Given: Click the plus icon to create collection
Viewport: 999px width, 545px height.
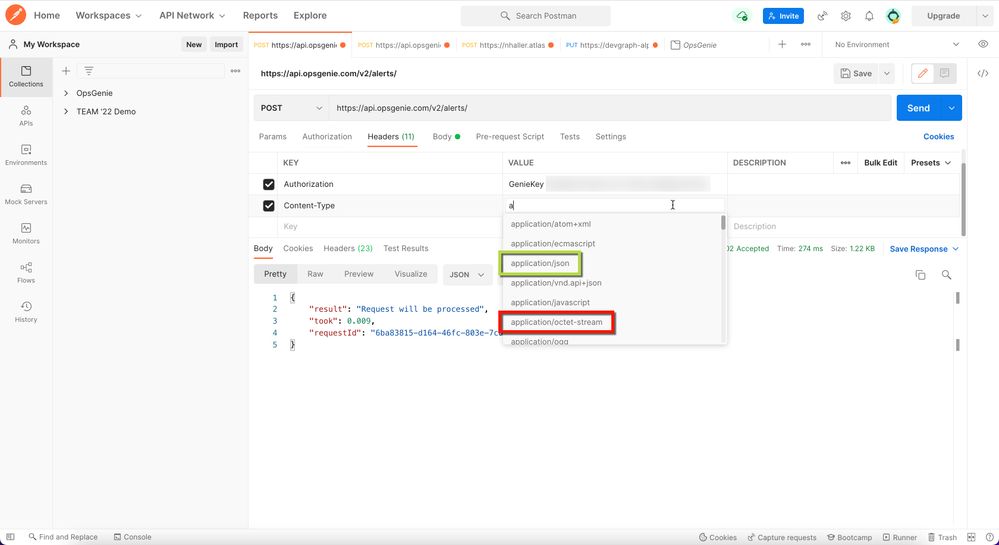Looking at the screenshot, I should [66, 71].
